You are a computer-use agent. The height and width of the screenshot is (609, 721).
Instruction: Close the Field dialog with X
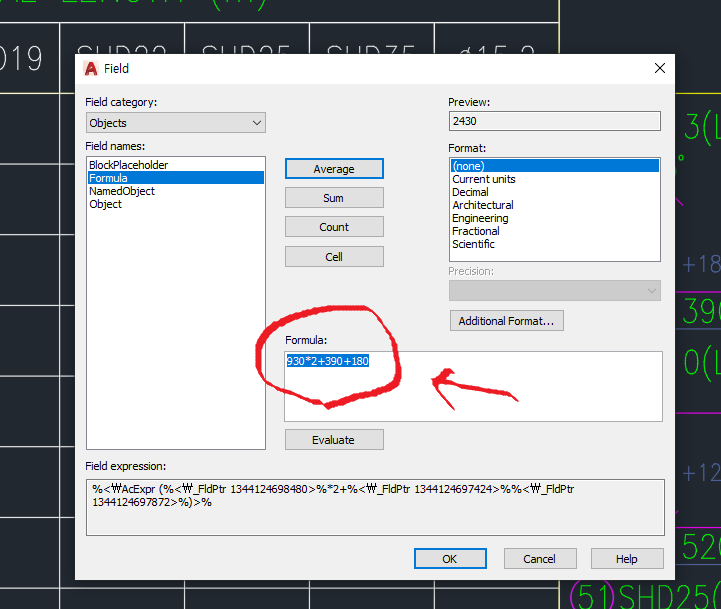[x=660, y=68]
